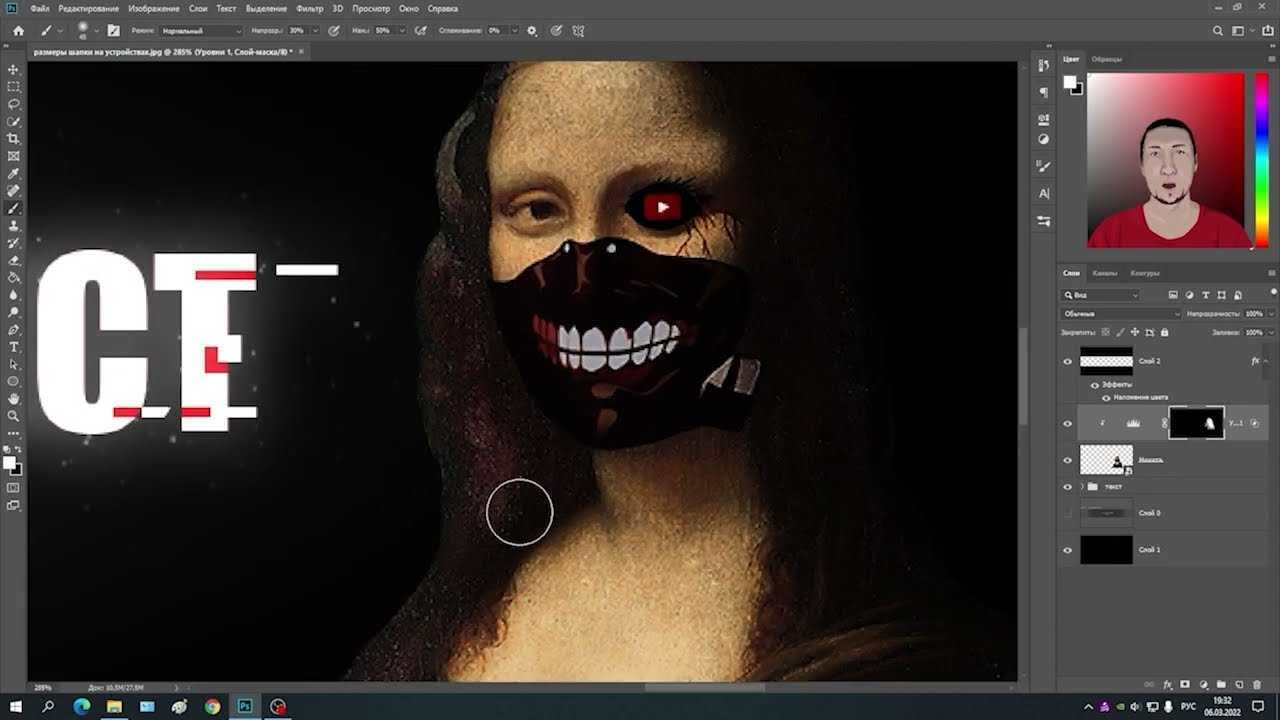This screenshot has height=720, width=1280.
Task: Switch to the Контуры tab
Action: [x=1145, y=273]
